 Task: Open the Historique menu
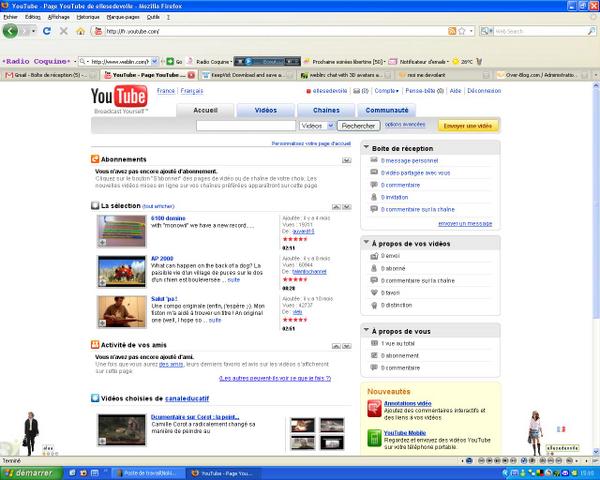tap(88, 17)
